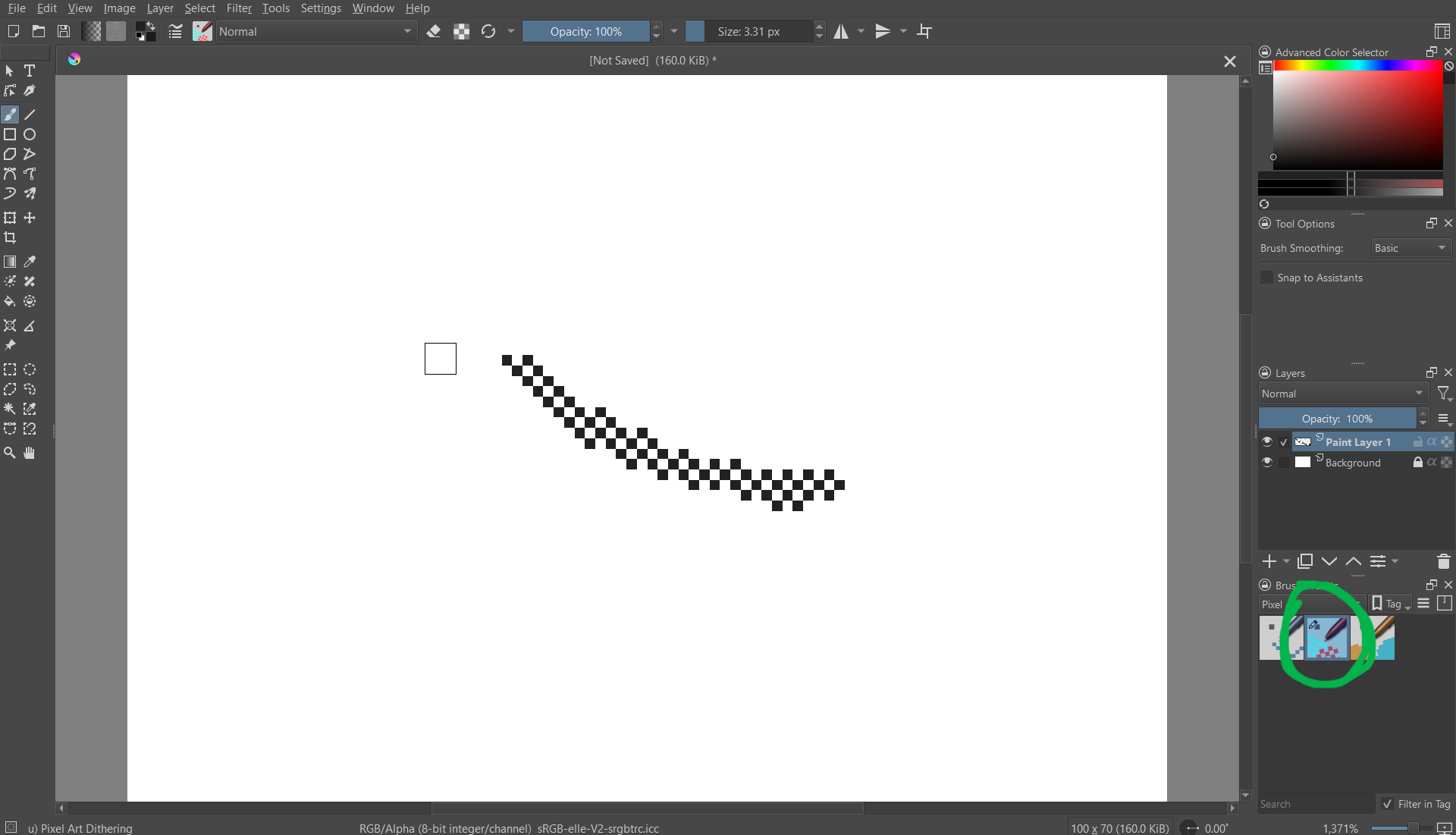Enable Snap to Assistants
Screen dimensions: 1456x835
click(x=1267, y=278)
